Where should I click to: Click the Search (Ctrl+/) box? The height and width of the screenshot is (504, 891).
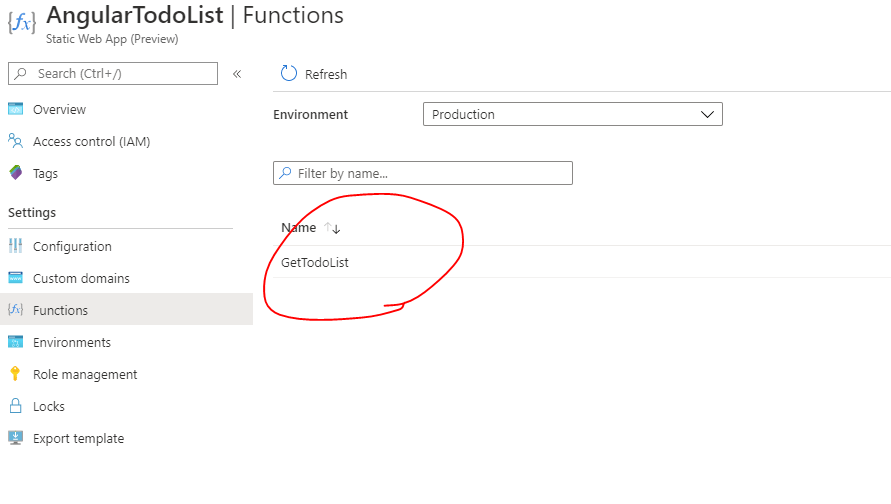coord(120,73)
